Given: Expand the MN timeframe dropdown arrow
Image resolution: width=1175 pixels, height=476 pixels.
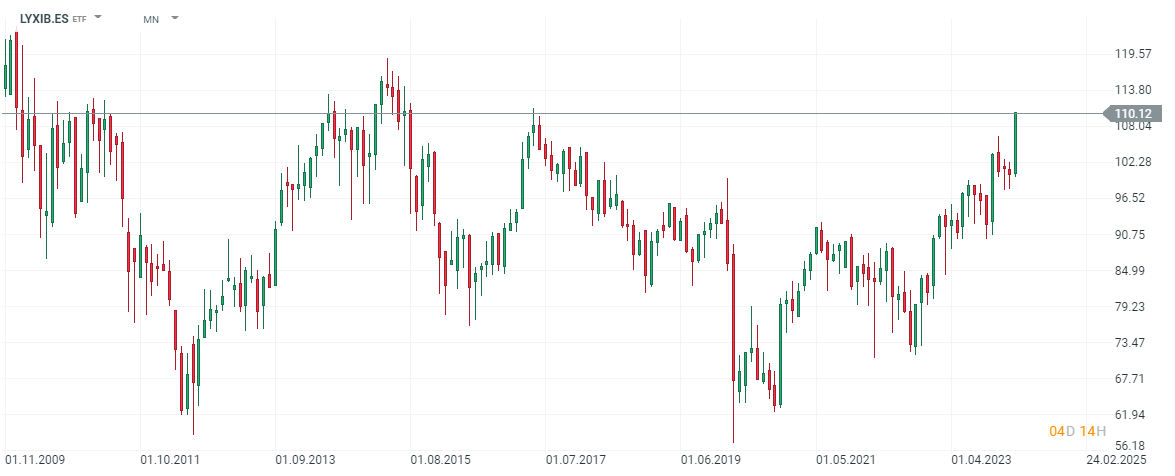Looking at the screenshot, I should (175, 17).
